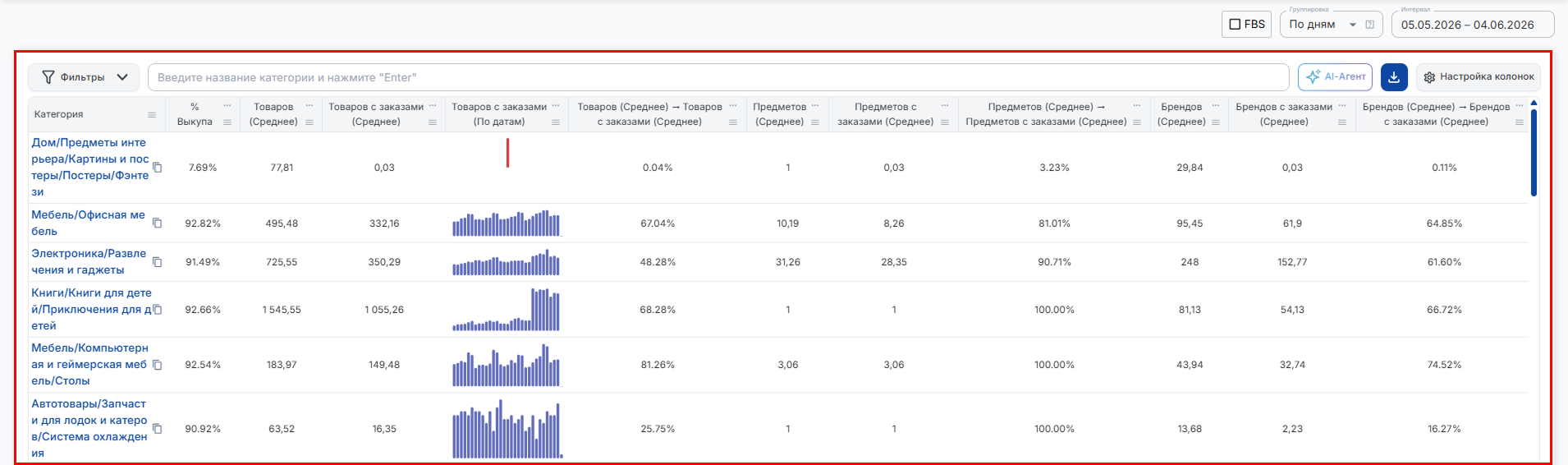Click the help icon beside По дням grouping
Viewport: 1568px width, 465px height.
[1369, 25]
